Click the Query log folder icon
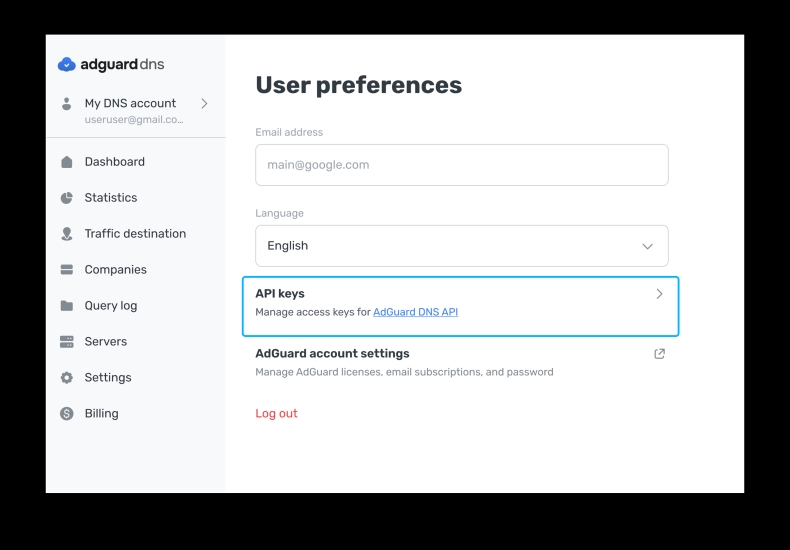 click(67, 306)
